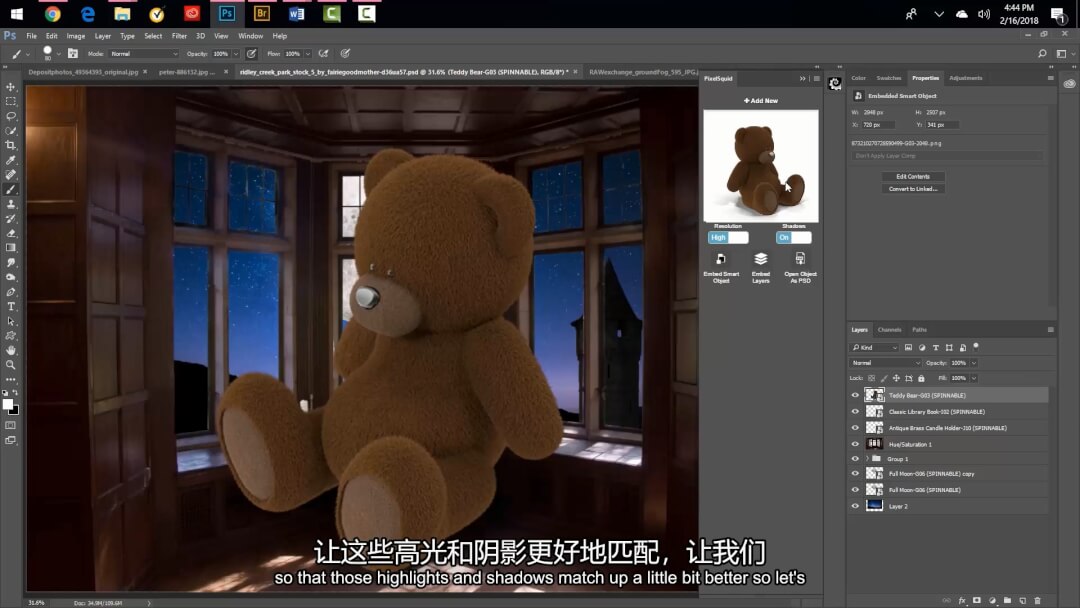Hide the Full Moon-G06 copy layer
The image size is (1080, 608).
coord(855,473)
